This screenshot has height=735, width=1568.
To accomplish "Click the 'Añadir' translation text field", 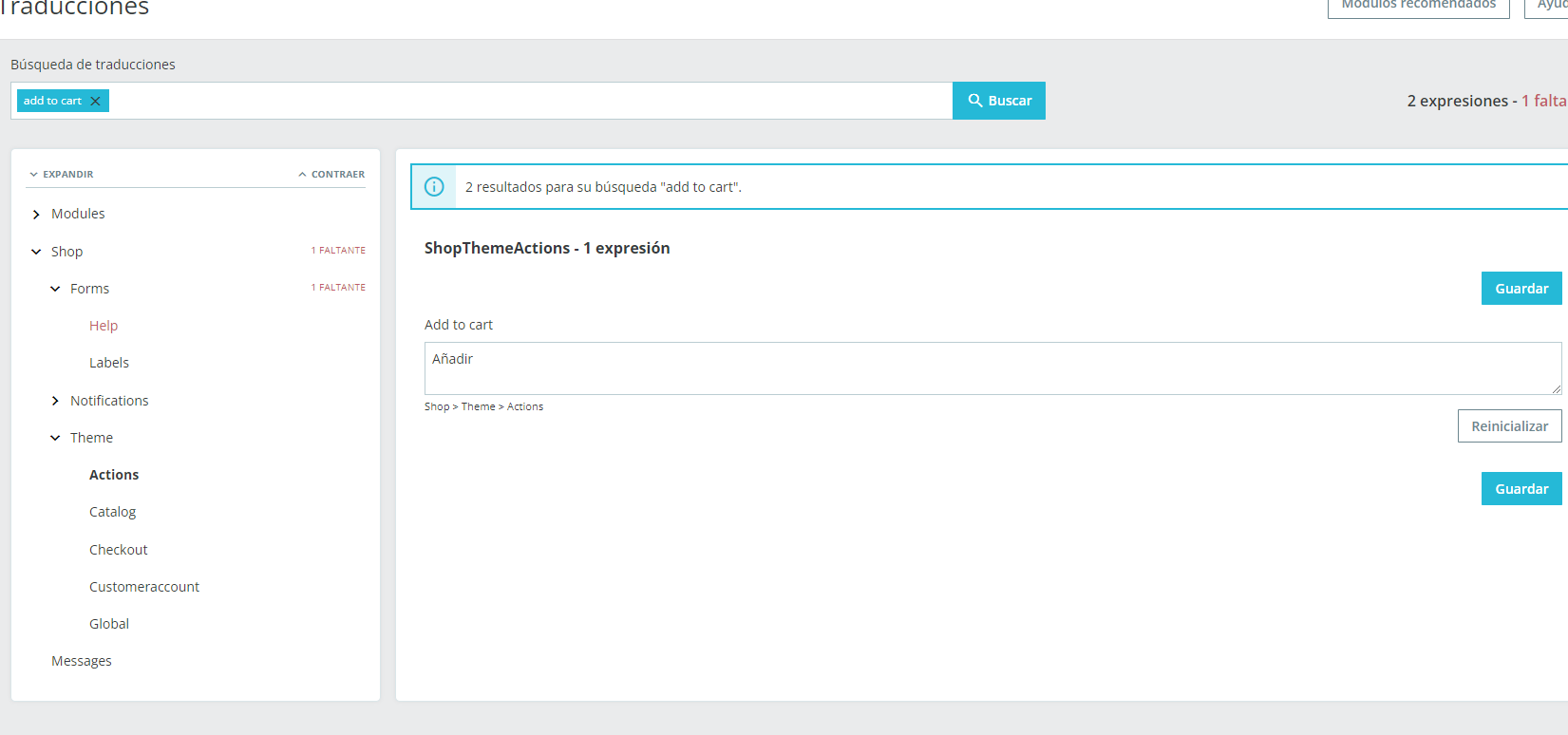I will (x=992, y=368).
